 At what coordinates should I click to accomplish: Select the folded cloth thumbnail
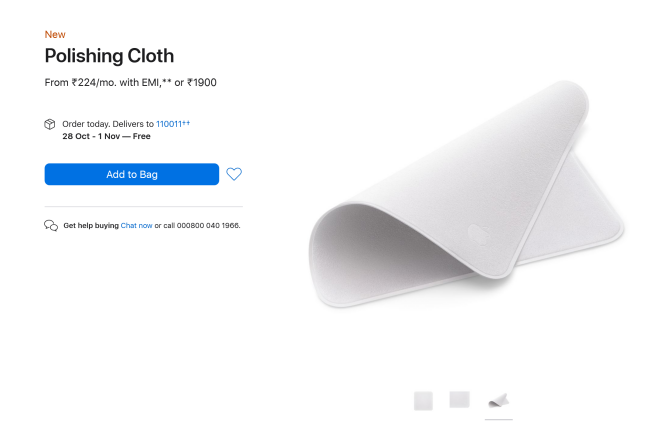(x=497, y=400)
